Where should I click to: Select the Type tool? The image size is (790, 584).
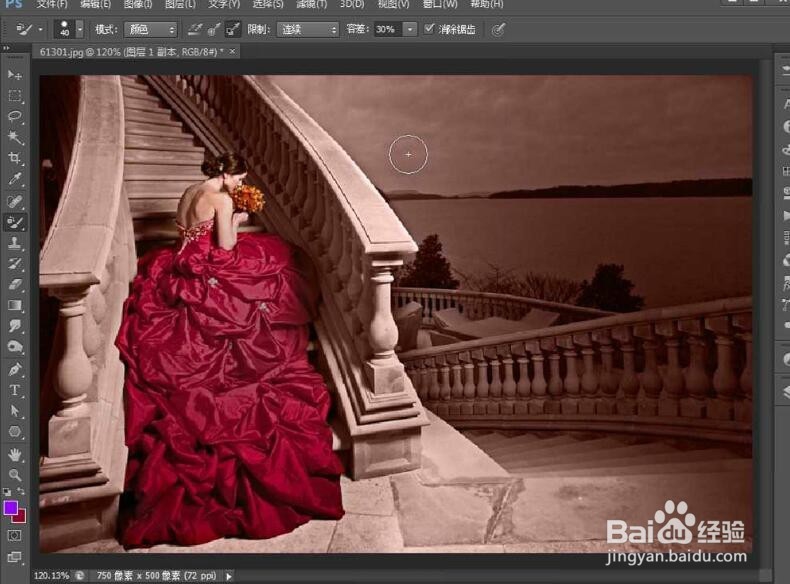(x=15, y=391)
